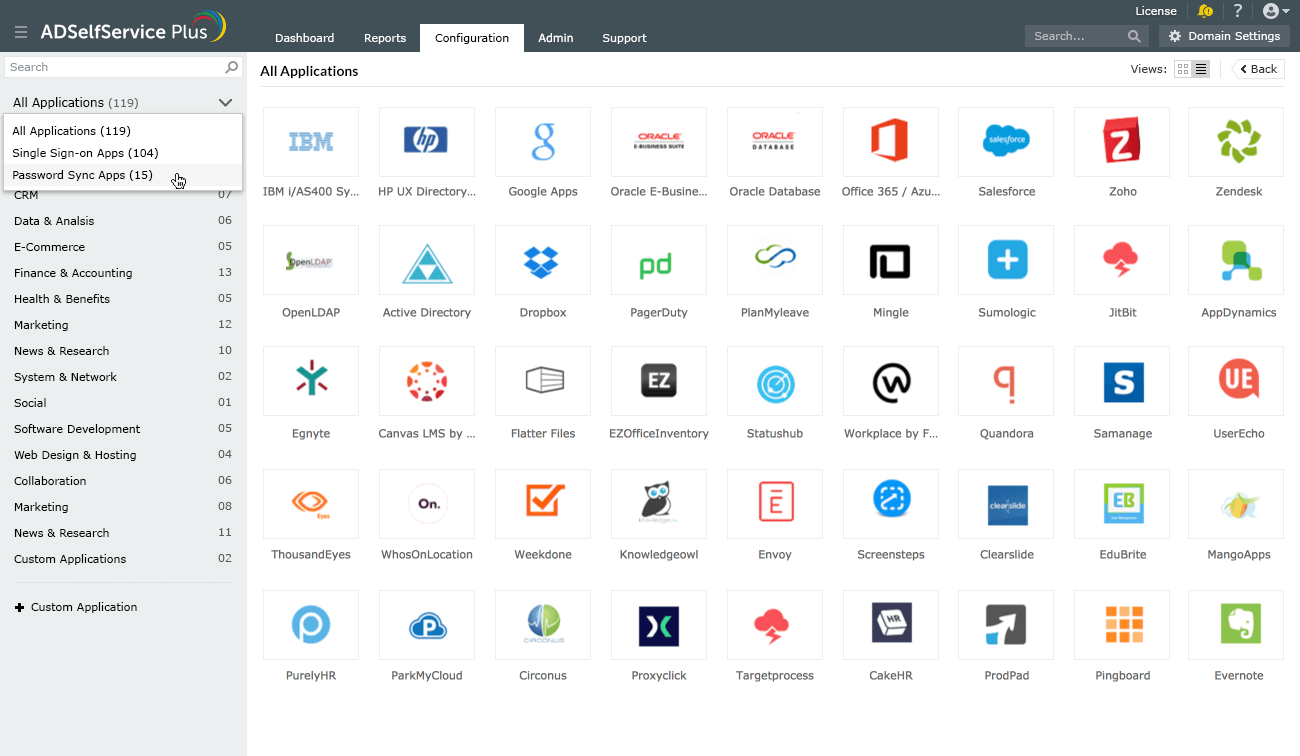Open the Reports tab
The image size is (1300, 756).
(385, 38)
